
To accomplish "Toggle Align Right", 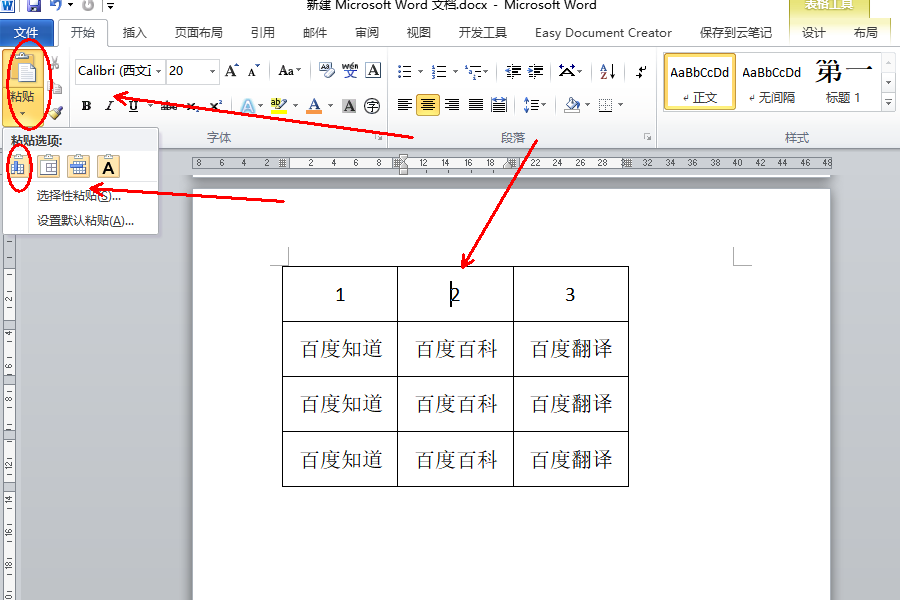I will [452, 105].
